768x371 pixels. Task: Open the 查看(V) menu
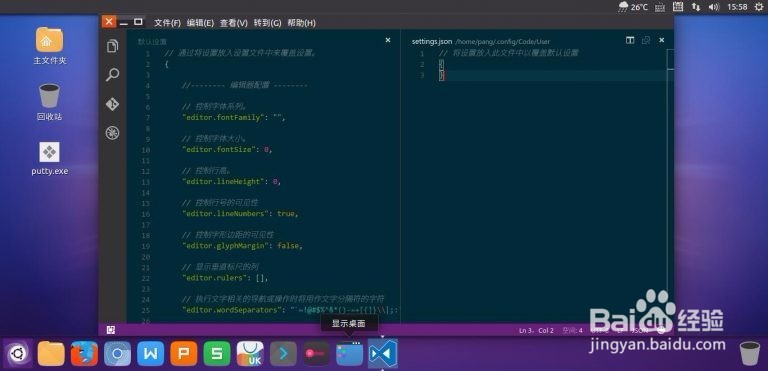click(x=234, y=23)
